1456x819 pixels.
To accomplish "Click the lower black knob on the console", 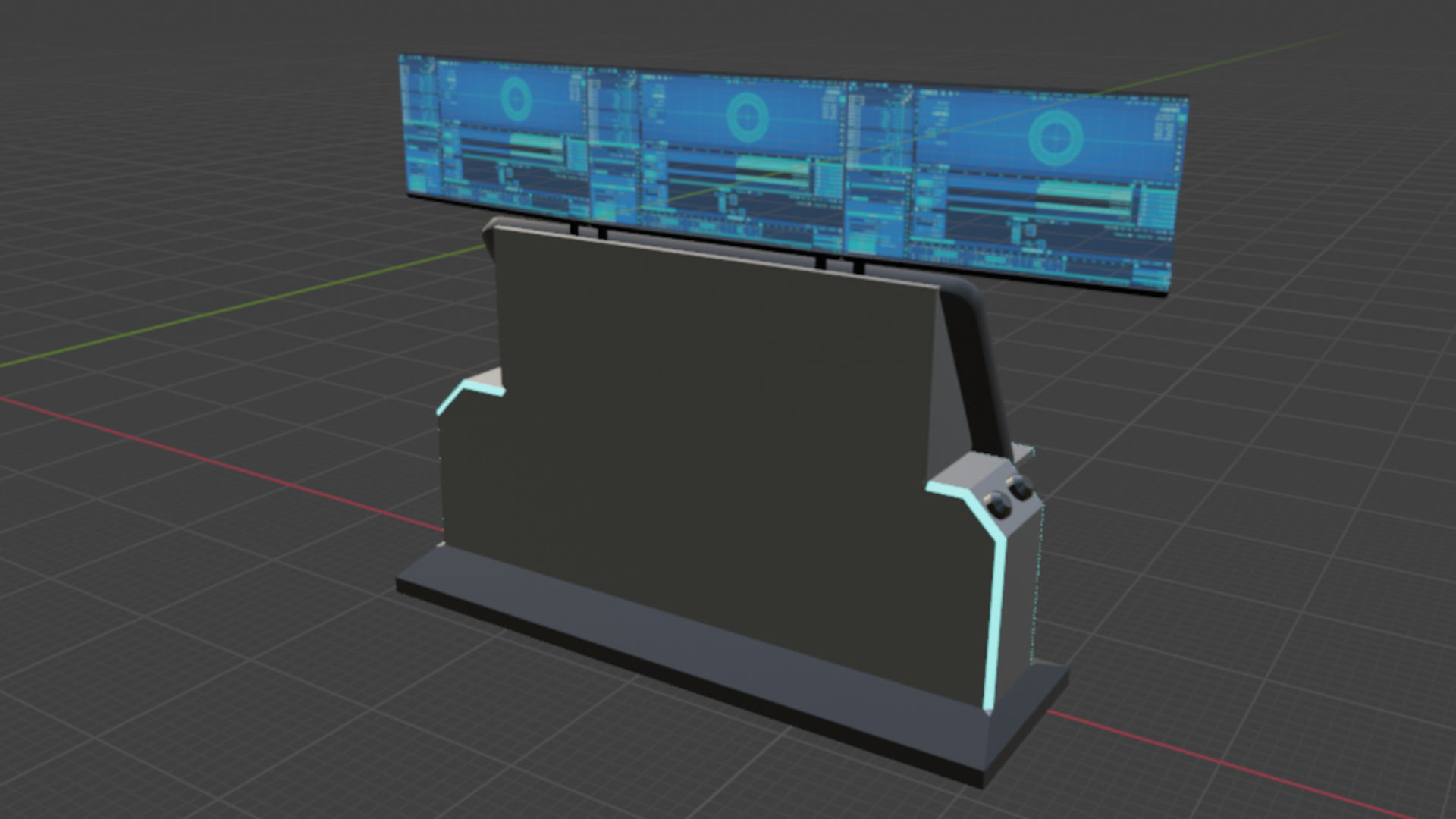I will click(997, 505).
